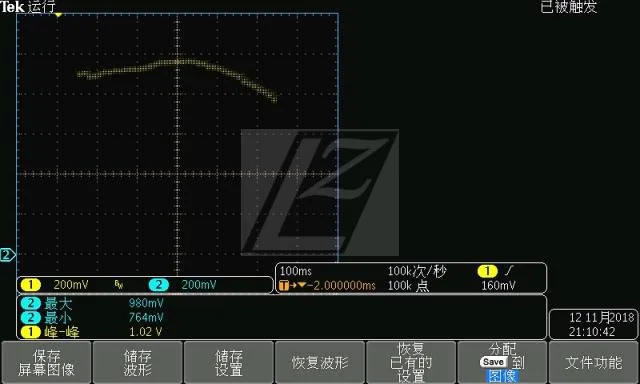Open the 文件功能 menu button
This screenshot has width=640, height=384.
[x=593, y=362]
